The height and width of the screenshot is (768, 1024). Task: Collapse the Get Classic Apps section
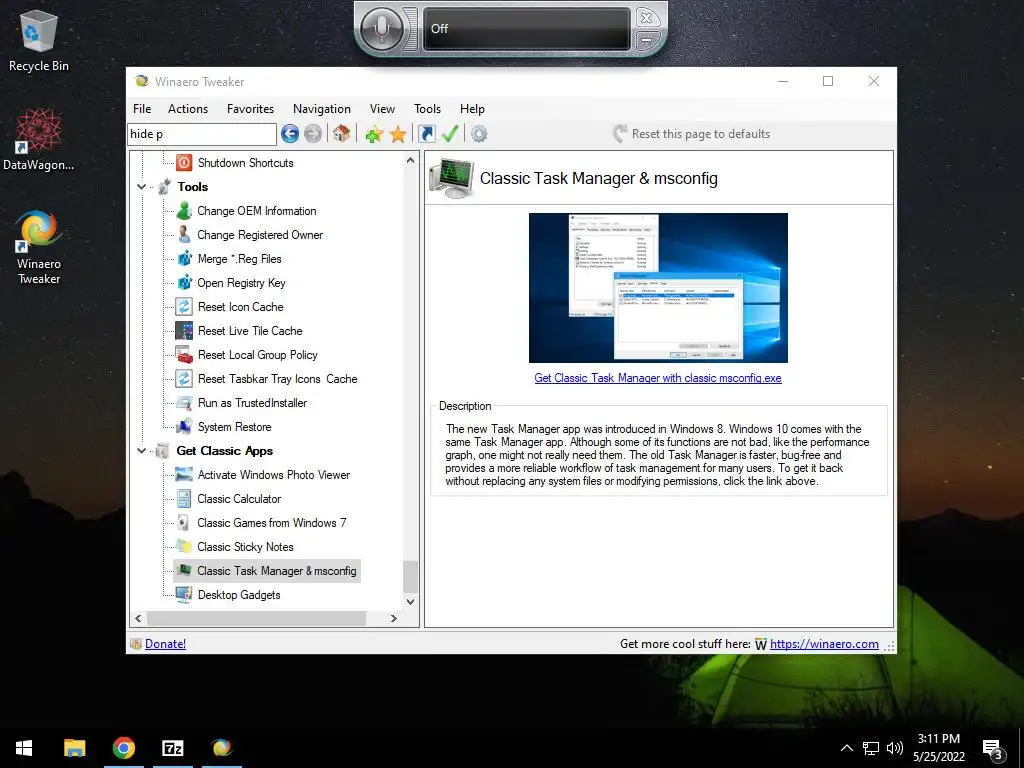point(141,451)
